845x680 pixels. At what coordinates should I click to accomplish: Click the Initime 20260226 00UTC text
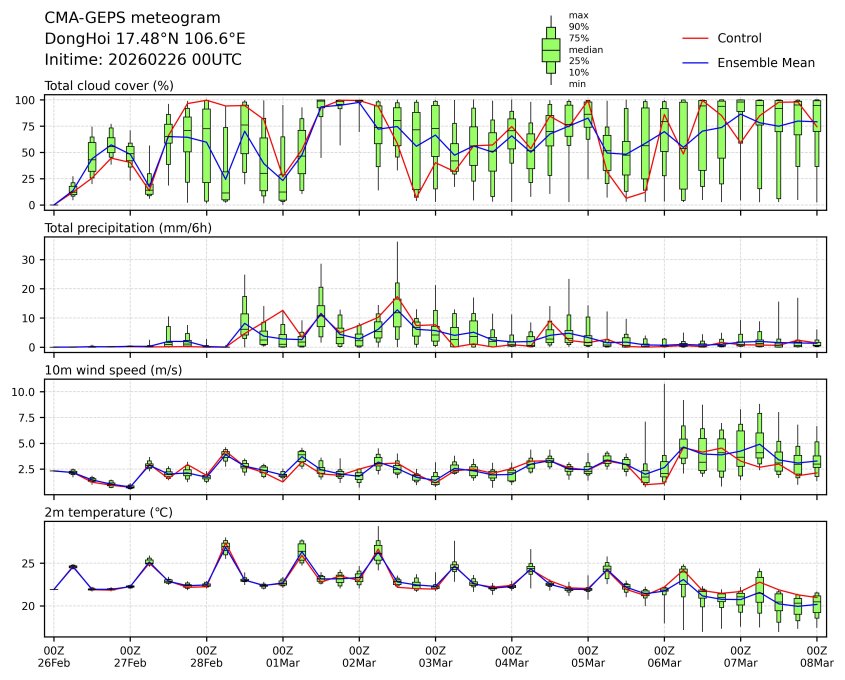[143, 59]
